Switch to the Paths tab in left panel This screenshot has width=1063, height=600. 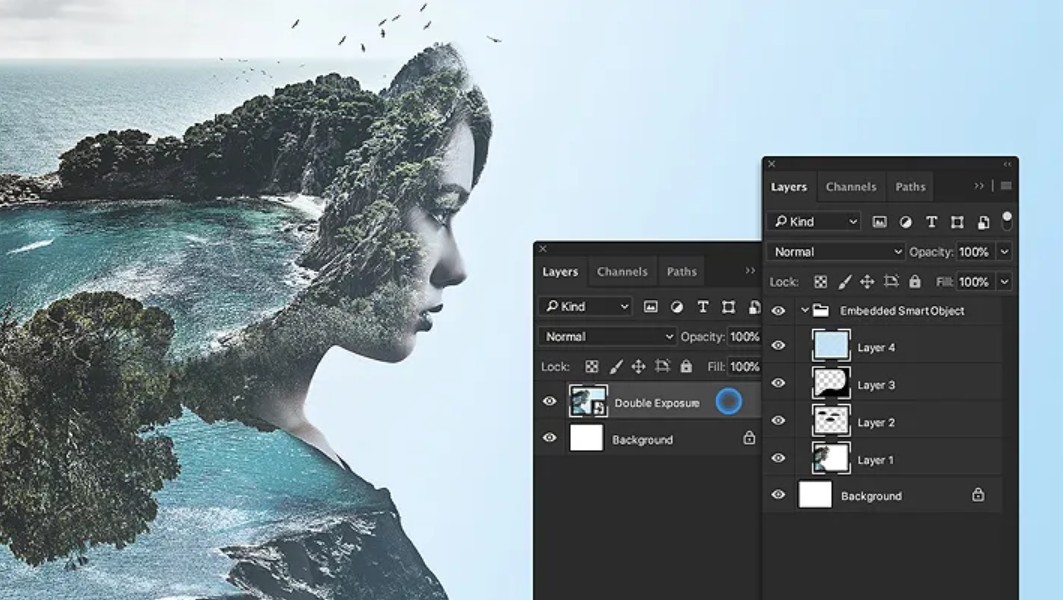pos(681,271)
